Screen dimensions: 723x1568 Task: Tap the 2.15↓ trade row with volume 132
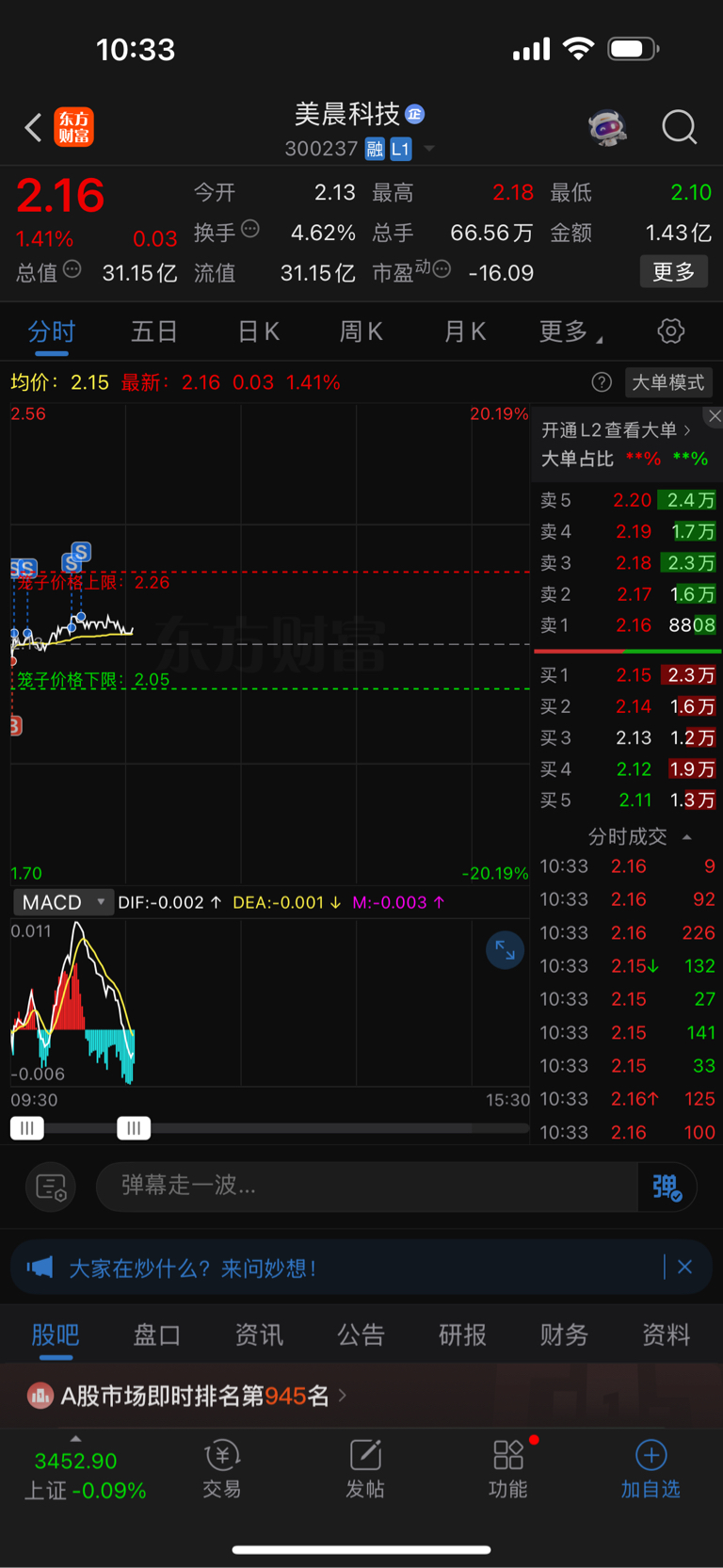(627, 966)
